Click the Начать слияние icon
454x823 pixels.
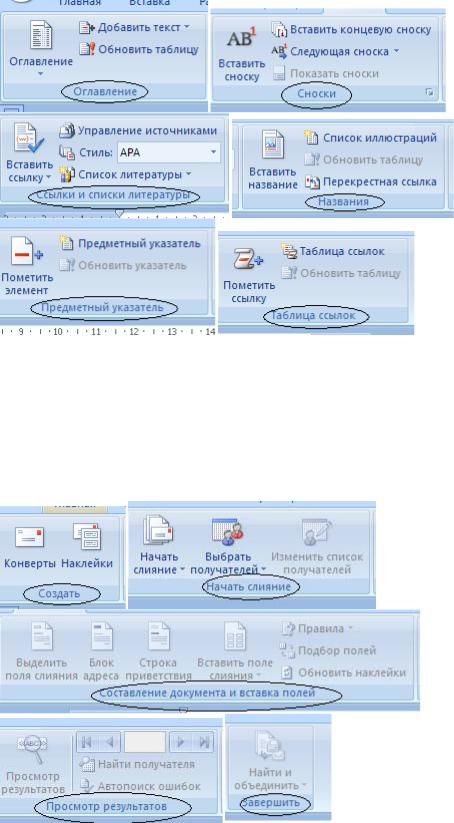(158, 530)
